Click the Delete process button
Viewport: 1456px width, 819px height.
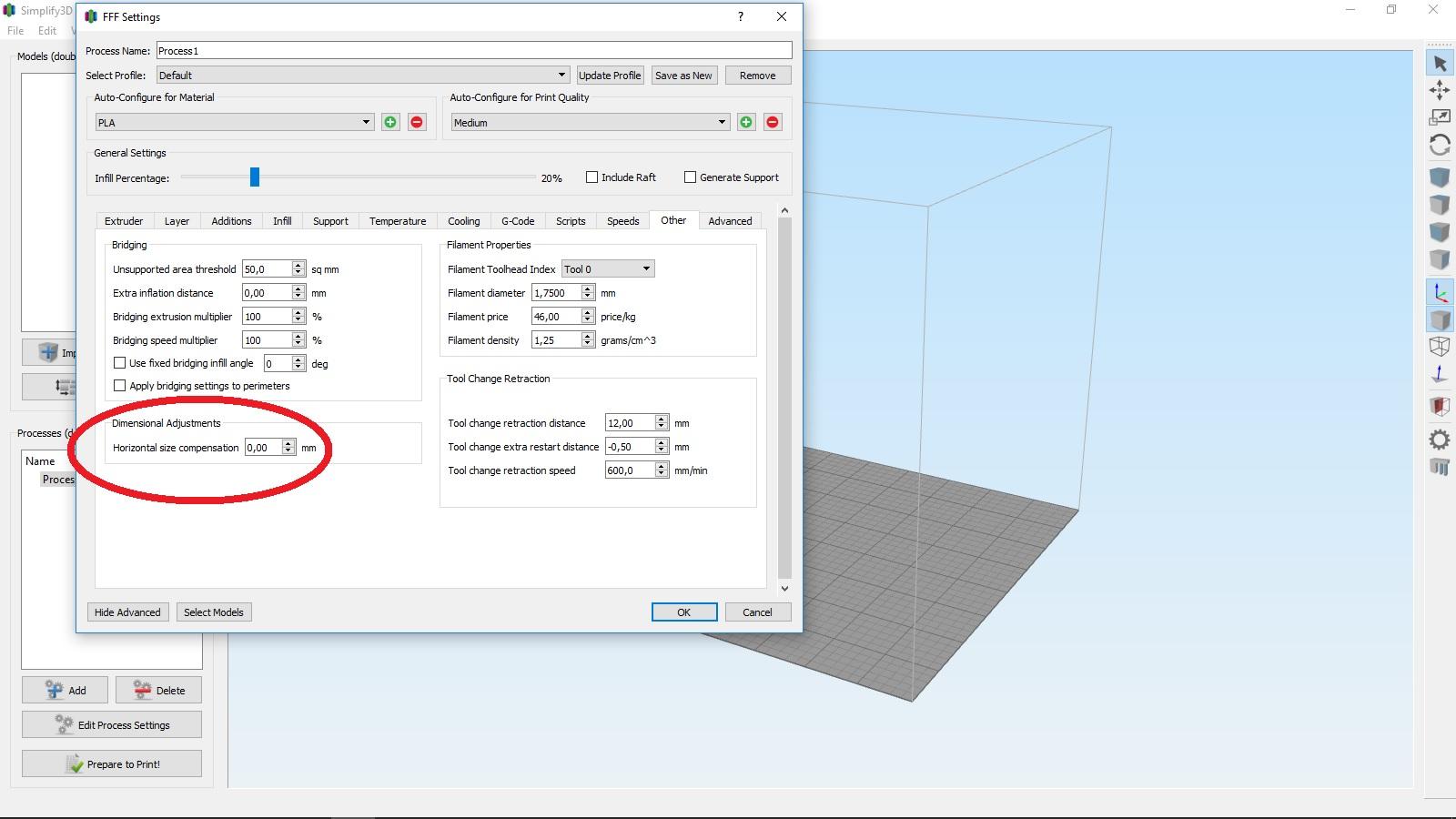[x=158, y=690]
